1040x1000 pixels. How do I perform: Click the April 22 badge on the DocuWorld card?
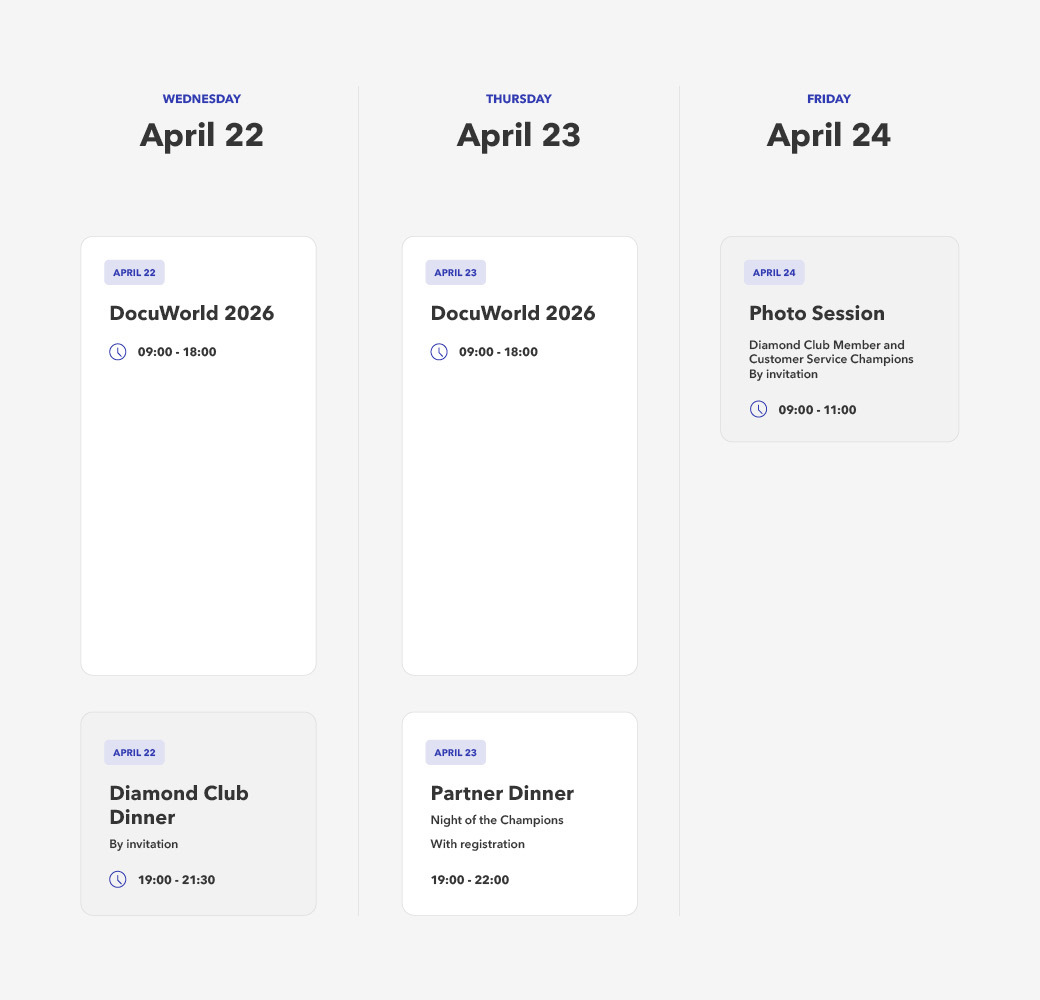tap(134, 273)
